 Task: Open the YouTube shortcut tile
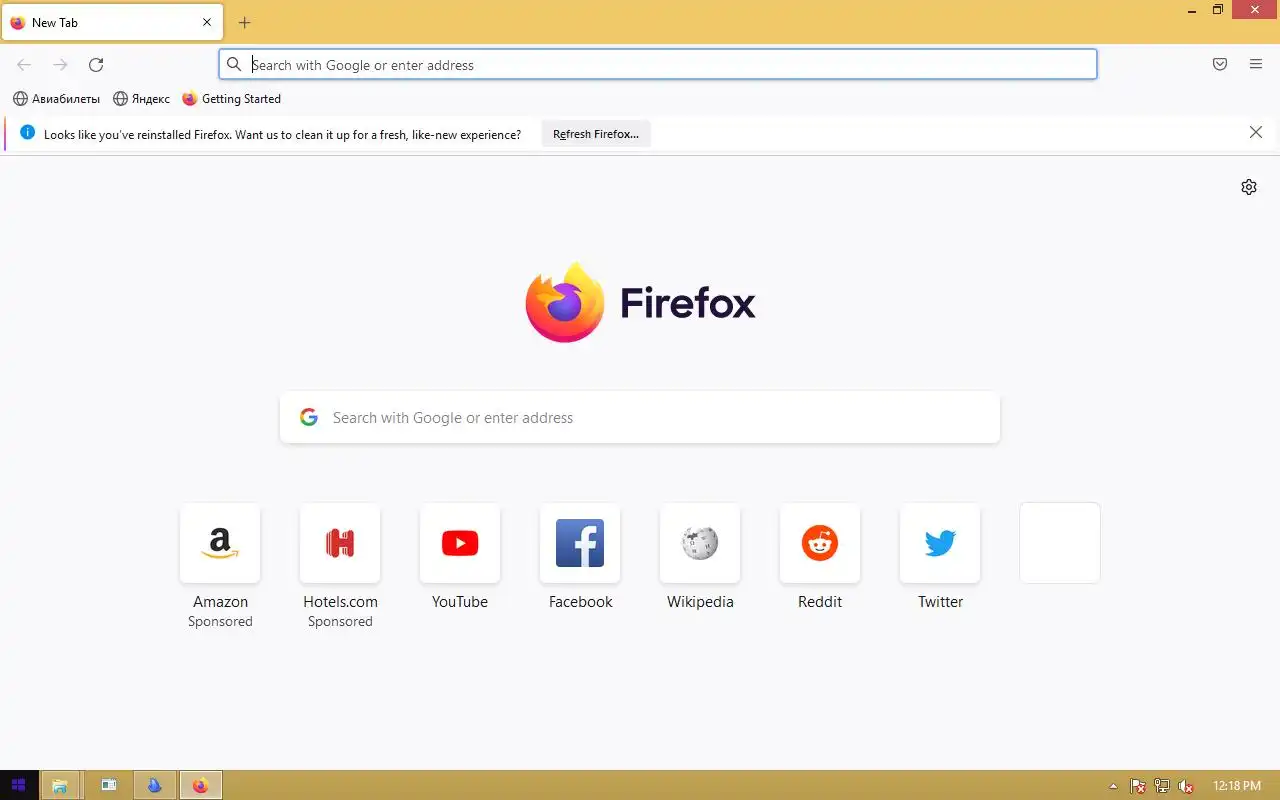coord(460,543)
